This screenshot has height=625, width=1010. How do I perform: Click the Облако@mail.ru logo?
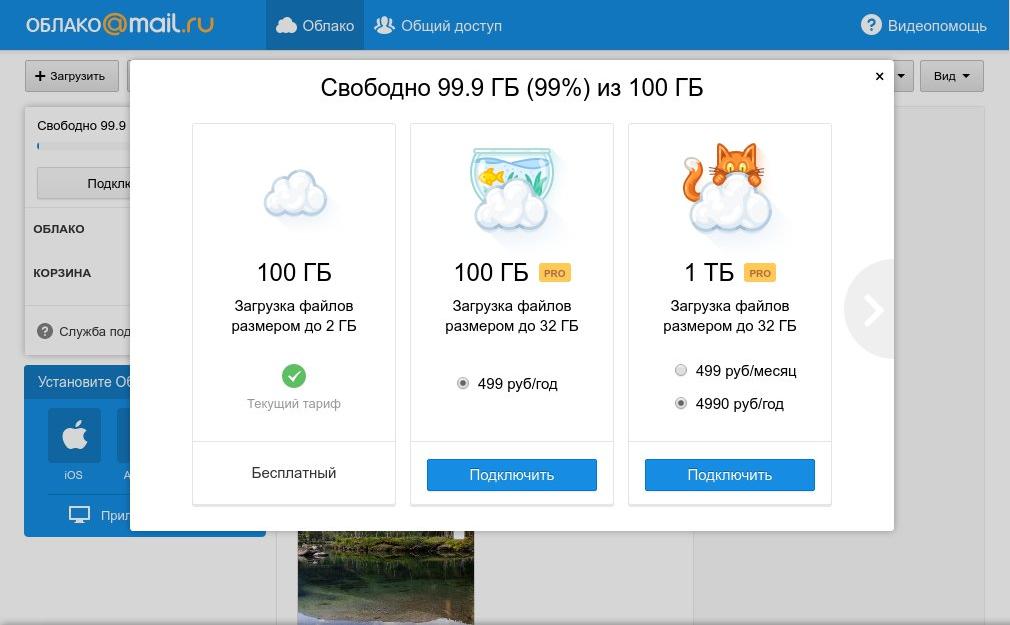(120, 24)
